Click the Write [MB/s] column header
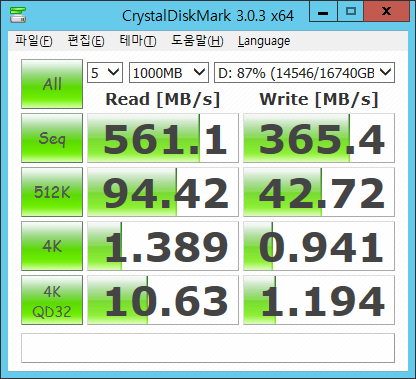The height and width of the screenshot is (379, 416). 319,99
